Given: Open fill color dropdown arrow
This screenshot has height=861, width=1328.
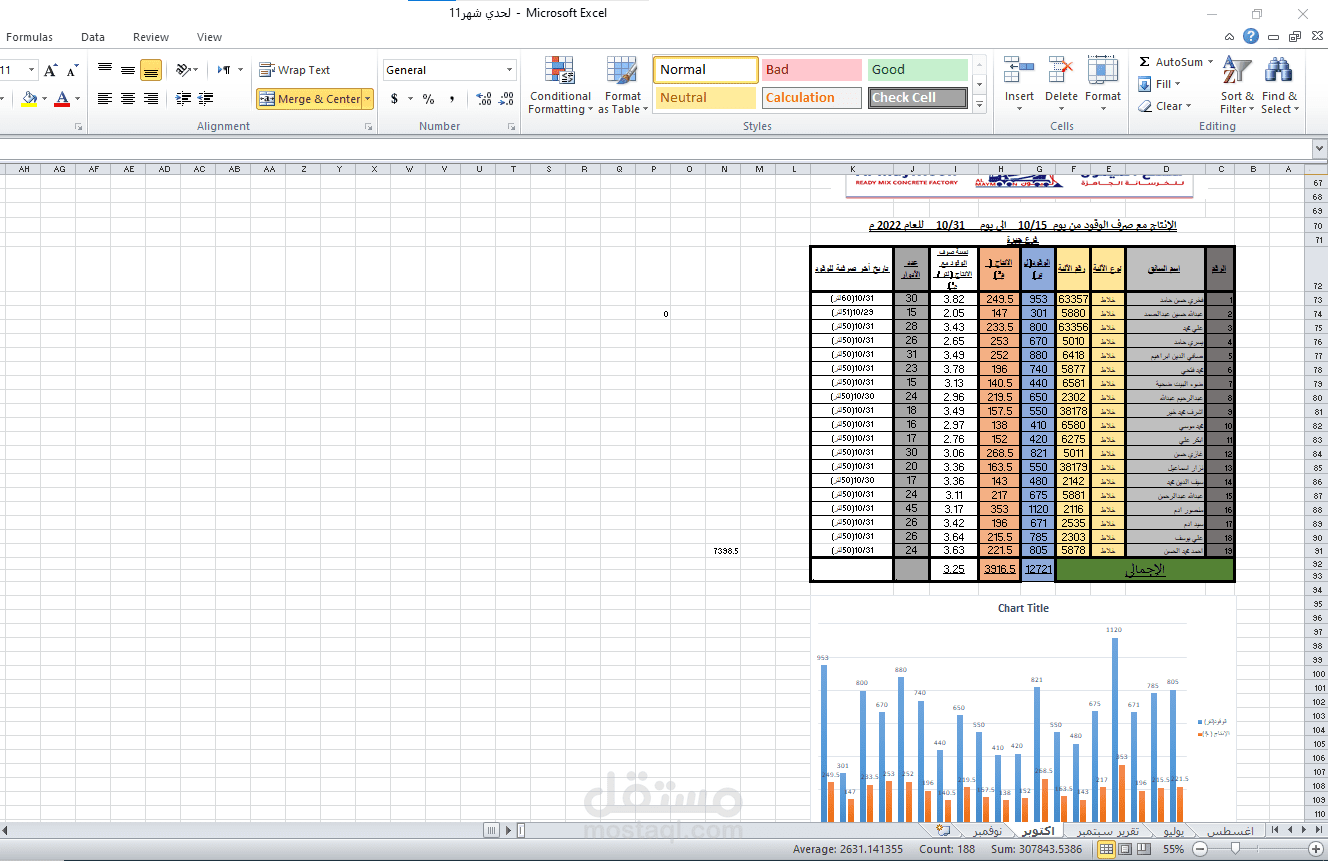Looking at the screenshot, I should (45, 98).
